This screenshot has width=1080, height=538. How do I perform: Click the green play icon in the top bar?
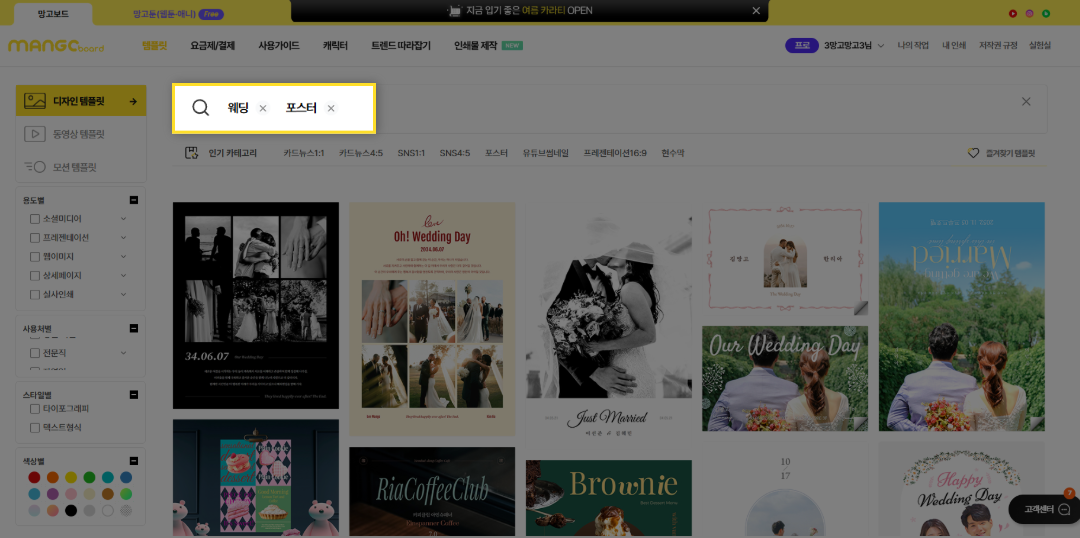pyautogui.click(x=1046, y=13)
